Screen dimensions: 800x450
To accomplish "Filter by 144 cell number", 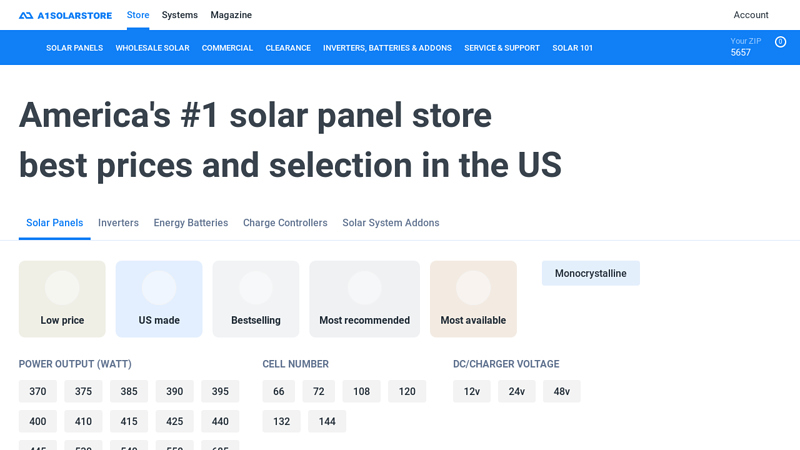I will (327, 421).
